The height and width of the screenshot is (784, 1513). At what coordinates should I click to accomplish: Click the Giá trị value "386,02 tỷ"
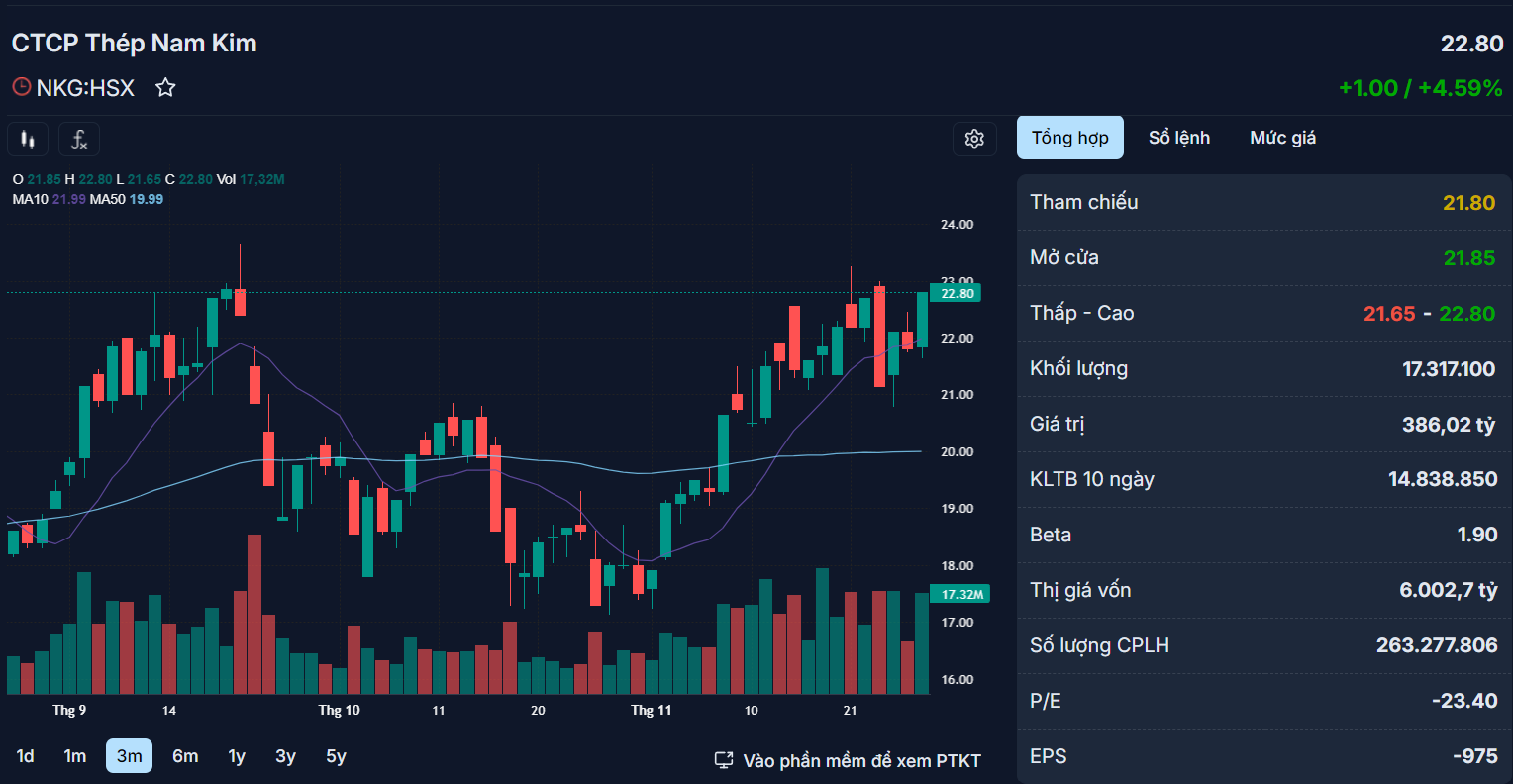[x=1449, y=425]
